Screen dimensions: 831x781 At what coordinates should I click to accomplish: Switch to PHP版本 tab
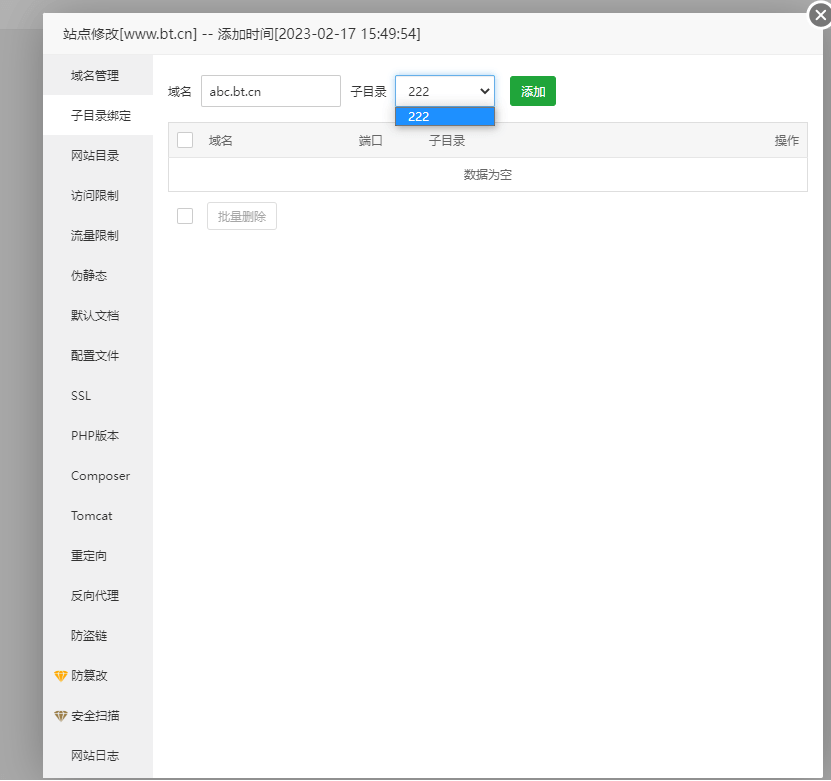coord(95,436)
